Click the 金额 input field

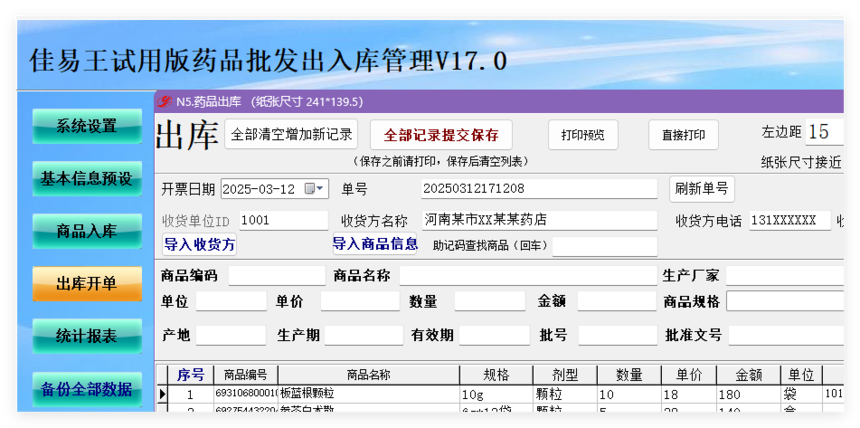pos(617,301)
